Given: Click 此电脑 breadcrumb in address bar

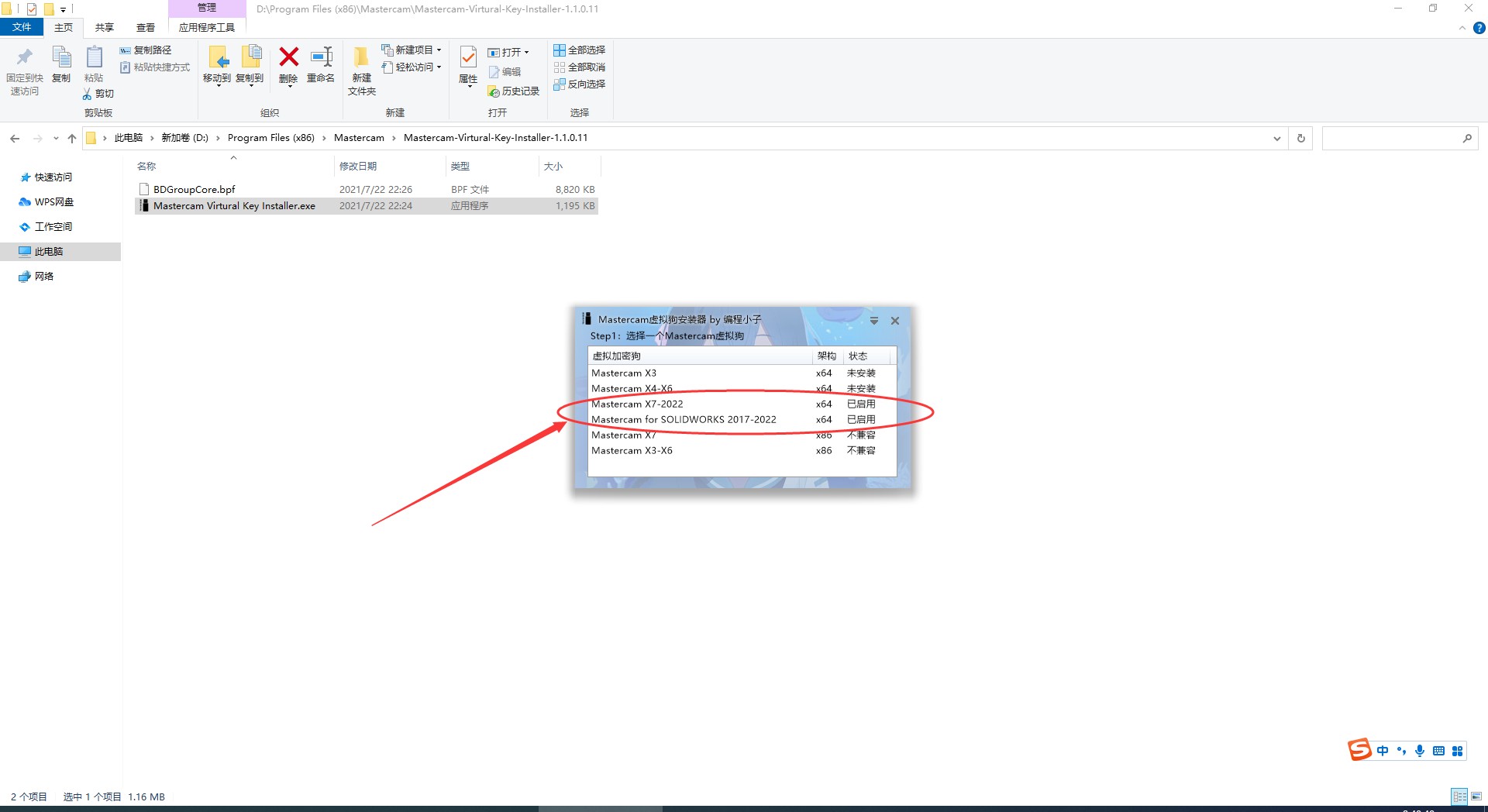Looking at the screenshot, I should tap(129, 138).
